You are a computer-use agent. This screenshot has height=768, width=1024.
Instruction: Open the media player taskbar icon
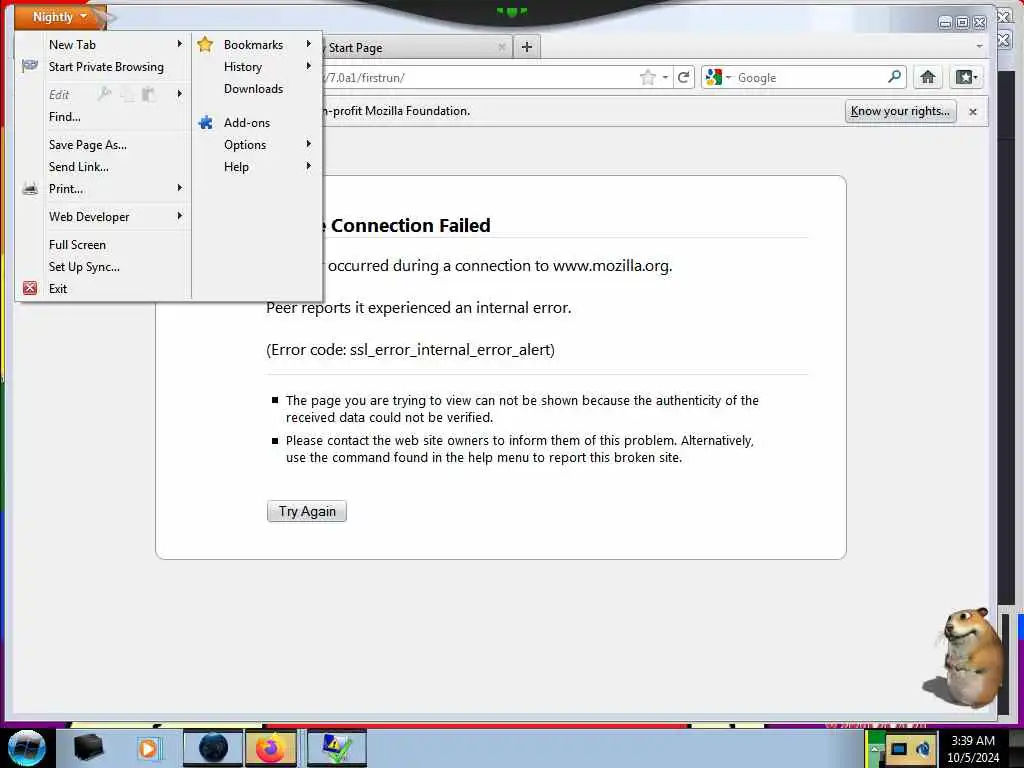click(x=149, y=748)
